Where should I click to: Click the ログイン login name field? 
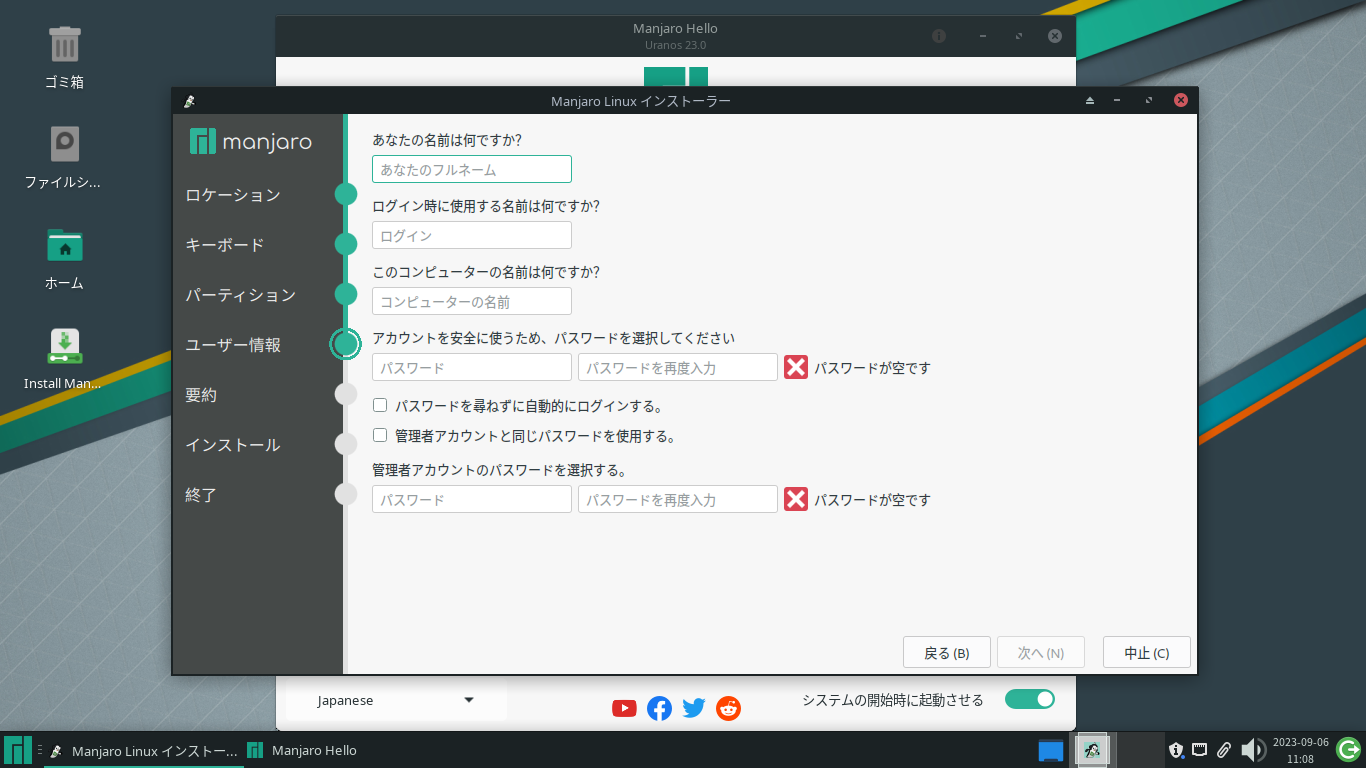tap(472, 235)
